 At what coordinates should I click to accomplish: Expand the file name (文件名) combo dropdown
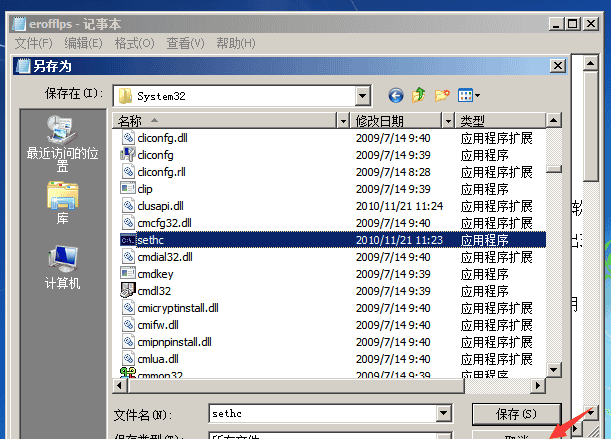(x=443, y=413)
